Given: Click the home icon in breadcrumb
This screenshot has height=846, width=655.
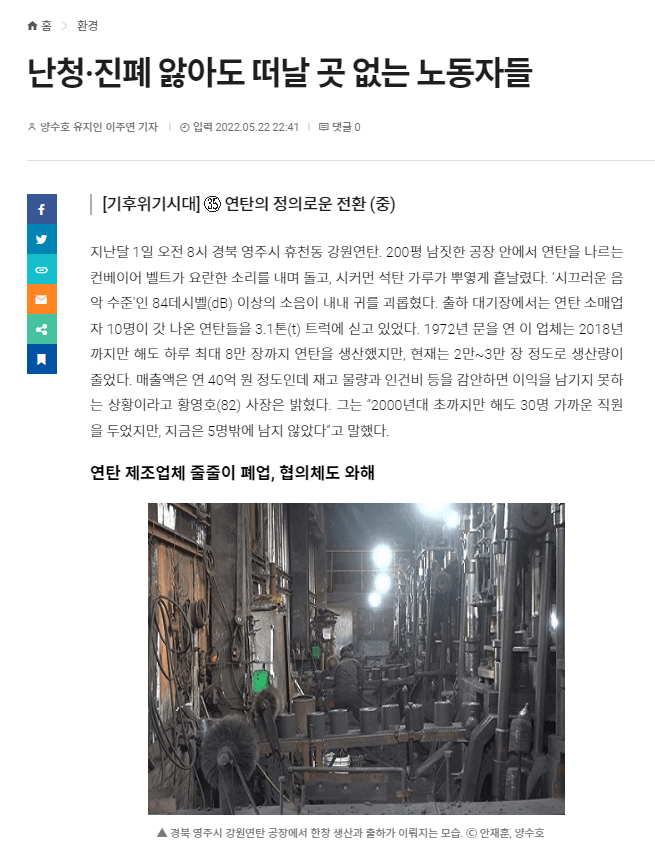Looking at the screenshot, I should coord(32,25).
